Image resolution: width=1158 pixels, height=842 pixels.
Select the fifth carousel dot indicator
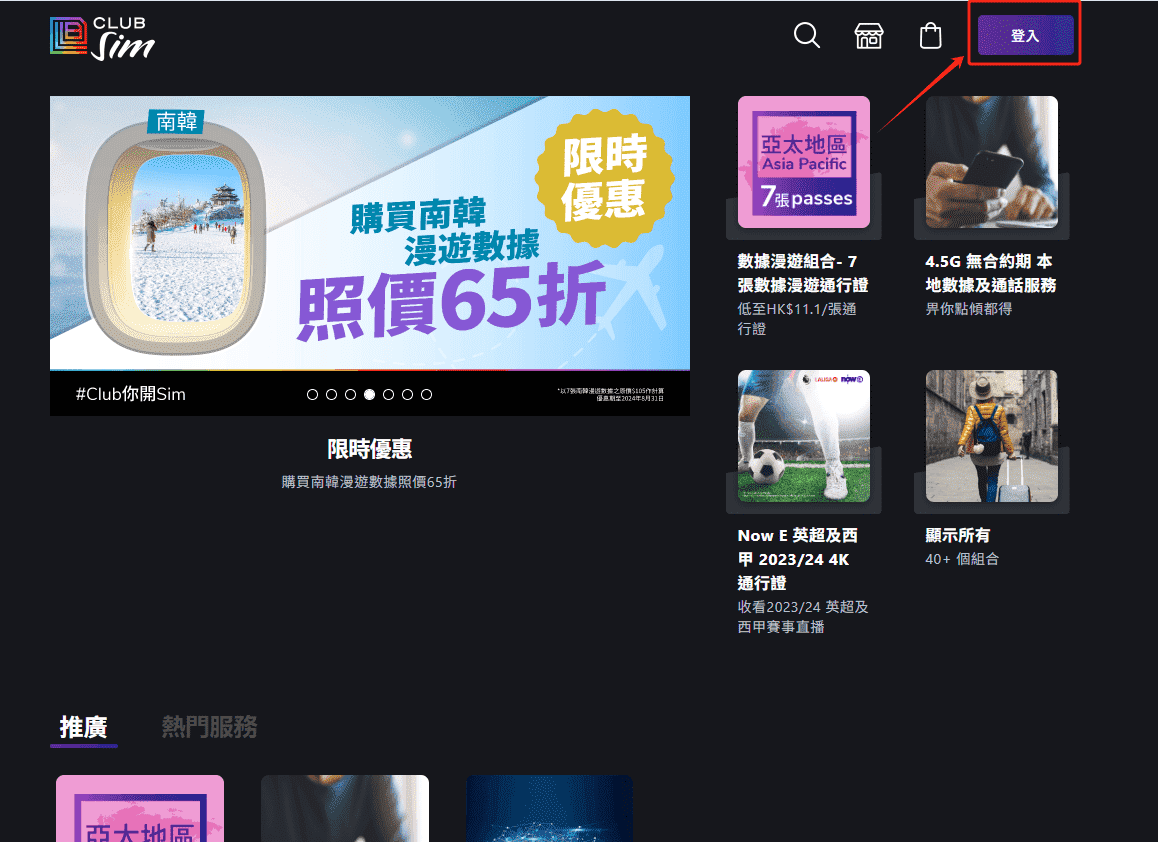pyautogui.click(x=388, y=395)
